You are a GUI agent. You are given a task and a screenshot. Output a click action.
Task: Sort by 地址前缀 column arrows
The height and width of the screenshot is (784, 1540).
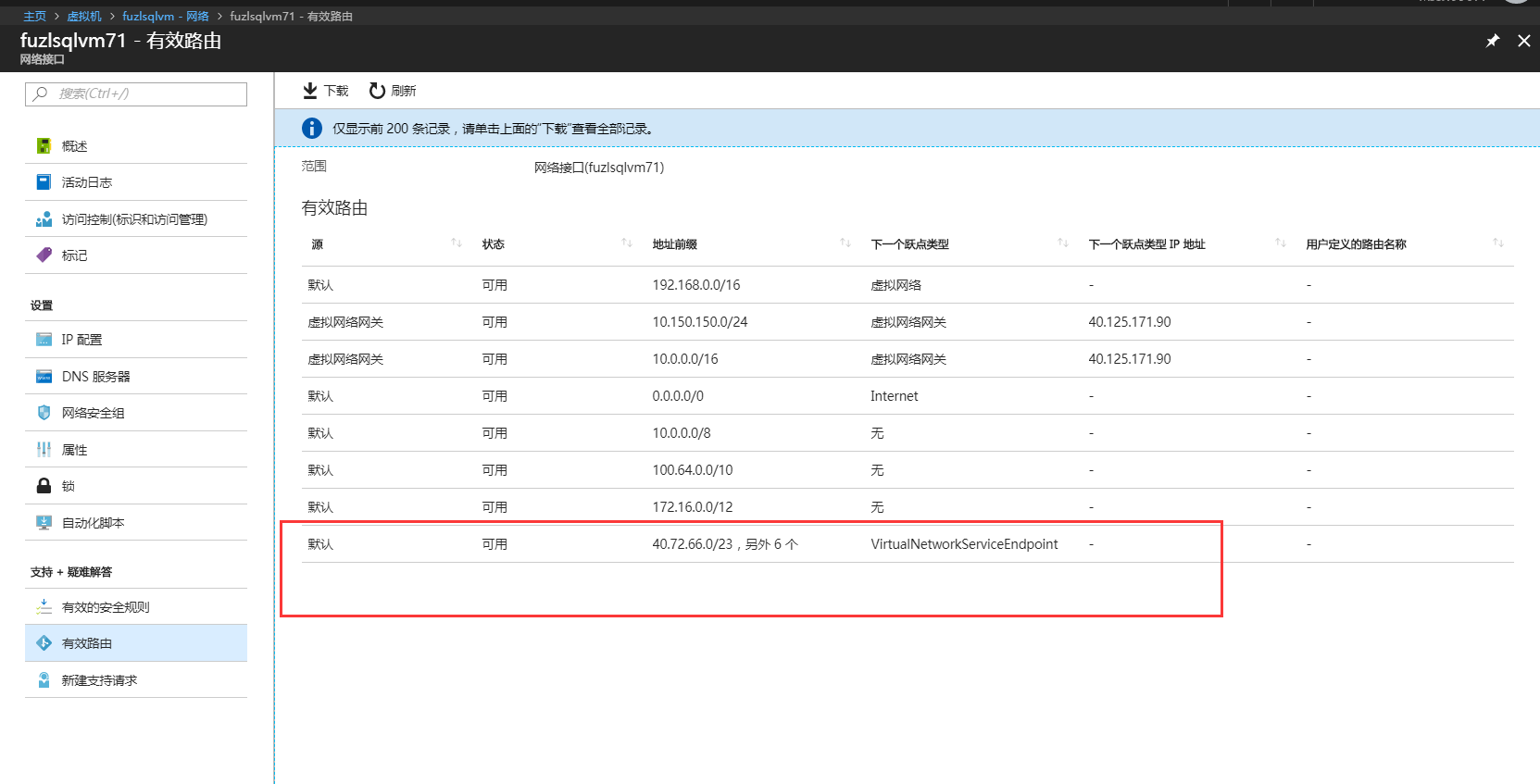845,243
